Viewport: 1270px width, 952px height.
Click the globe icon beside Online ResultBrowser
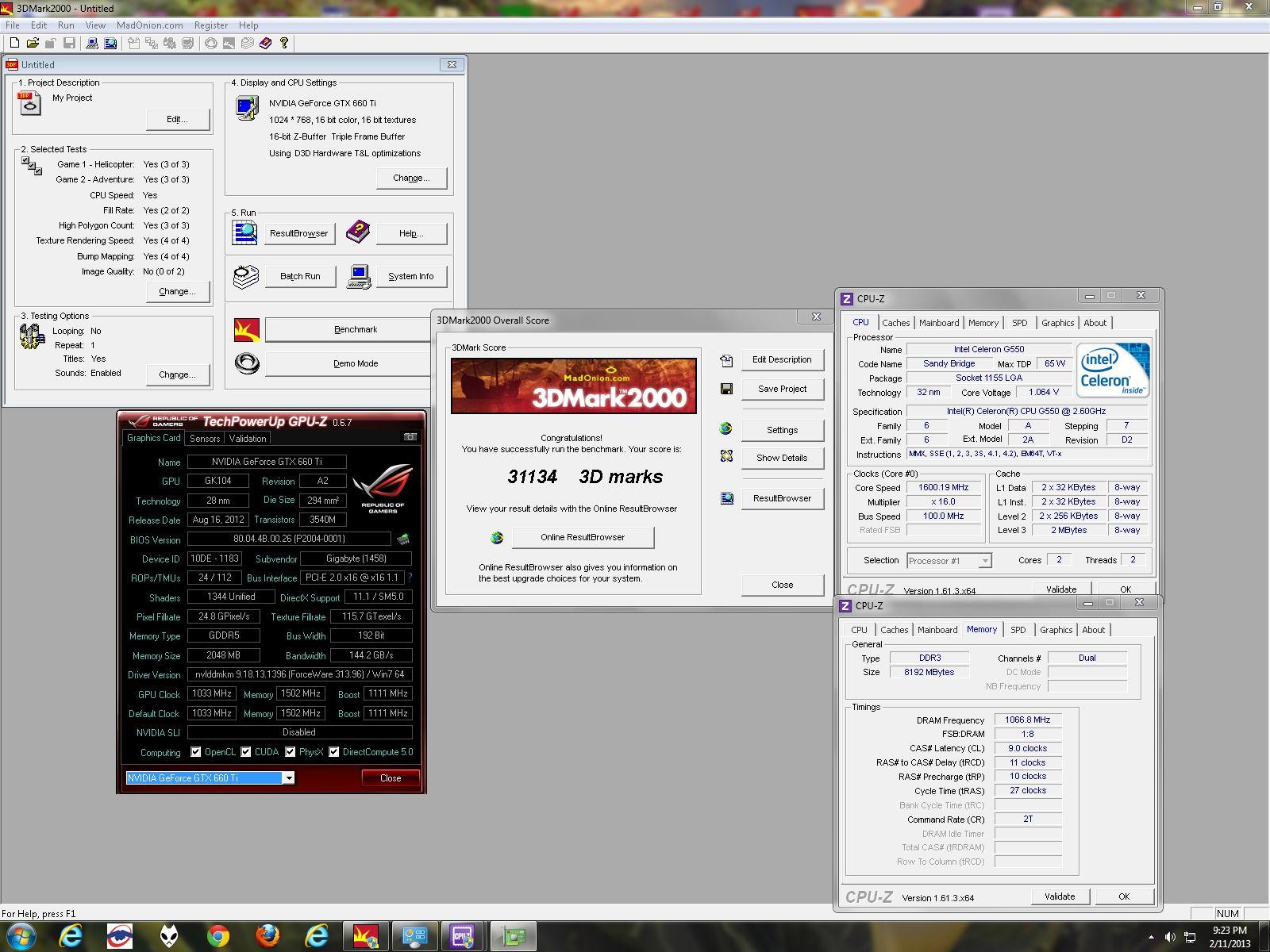point(497,538)
